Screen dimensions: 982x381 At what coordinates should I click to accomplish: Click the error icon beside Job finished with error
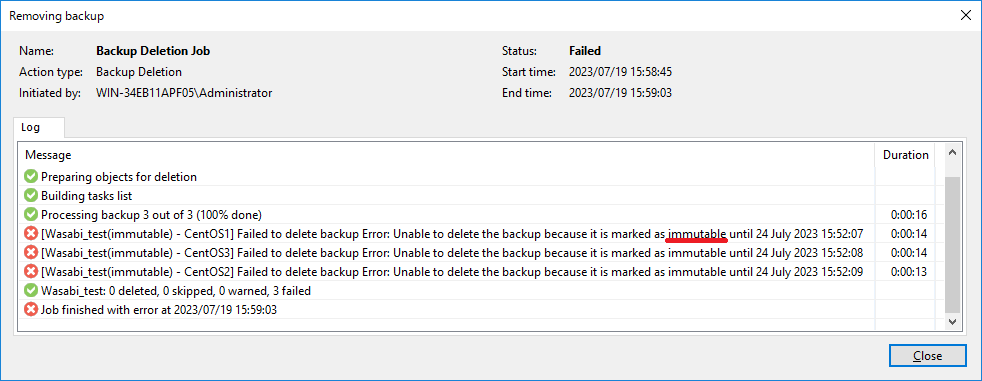coord(31,310)
